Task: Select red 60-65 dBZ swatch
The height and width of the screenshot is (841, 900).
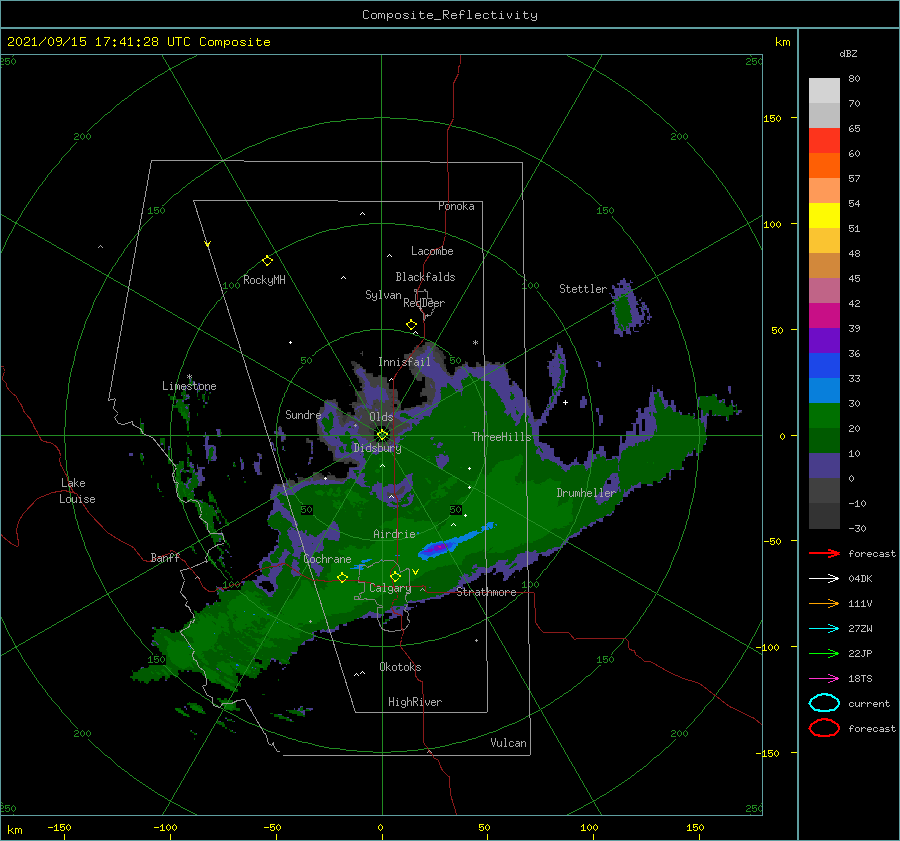Action: tap(824, 141)
